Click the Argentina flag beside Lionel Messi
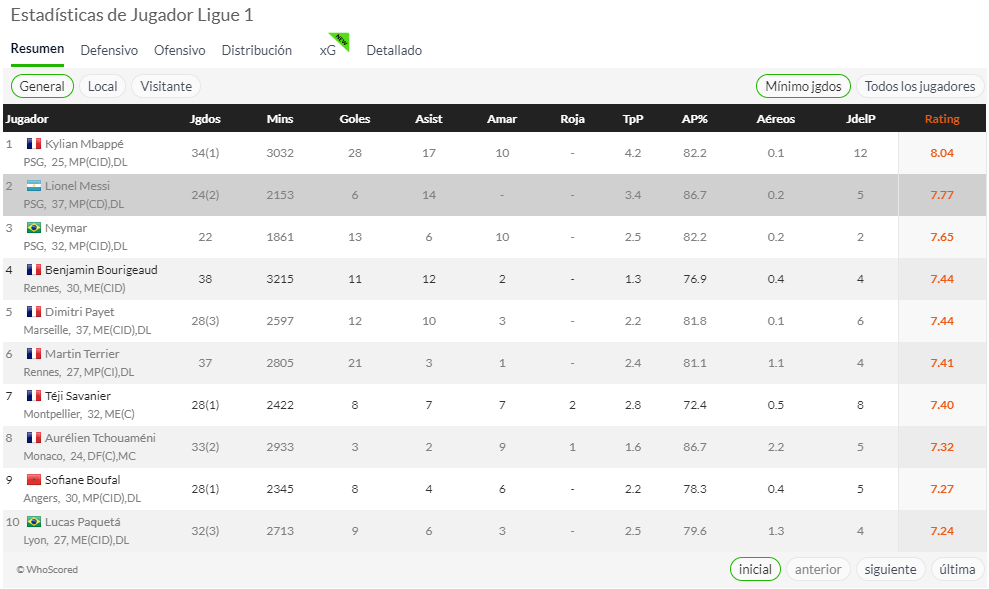Image resolution: width=989 pixels, height=589 pixels. pyautogui.click(x=33, y=185)
